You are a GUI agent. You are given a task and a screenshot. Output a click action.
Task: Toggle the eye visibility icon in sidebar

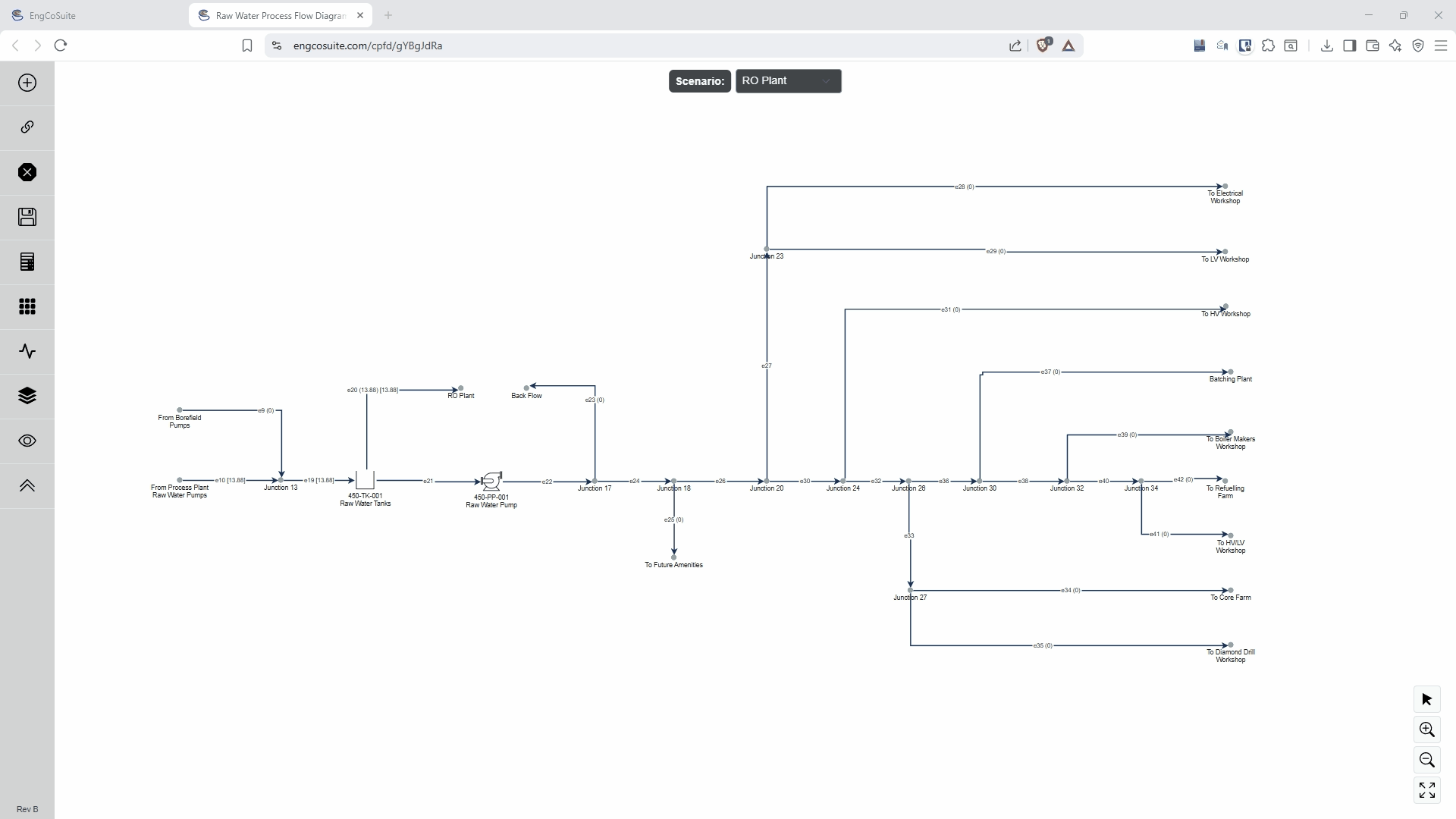tap(27, 441)
